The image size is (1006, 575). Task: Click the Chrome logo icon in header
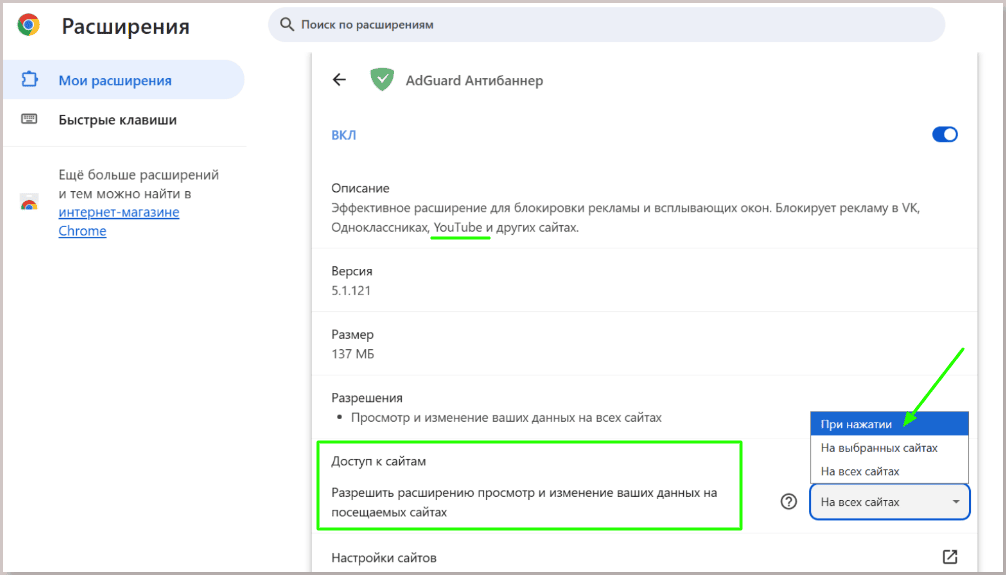click(28, 26)
